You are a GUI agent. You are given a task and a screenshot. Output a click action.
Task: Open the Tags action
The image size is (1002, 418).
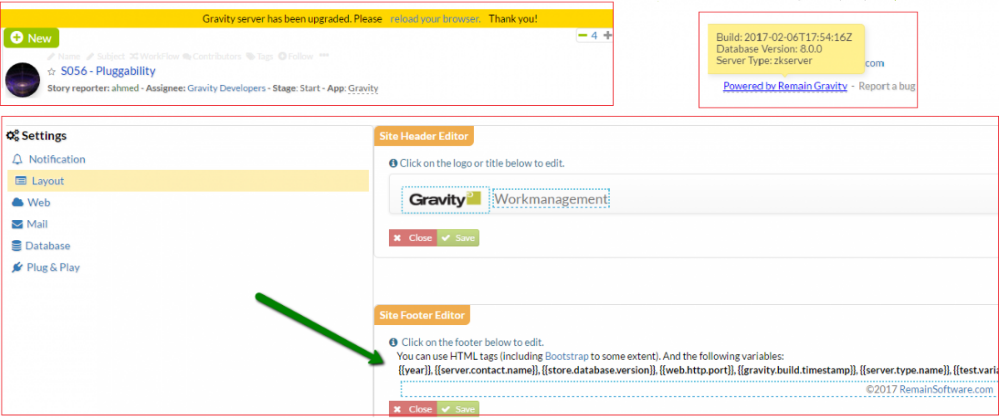260,56
